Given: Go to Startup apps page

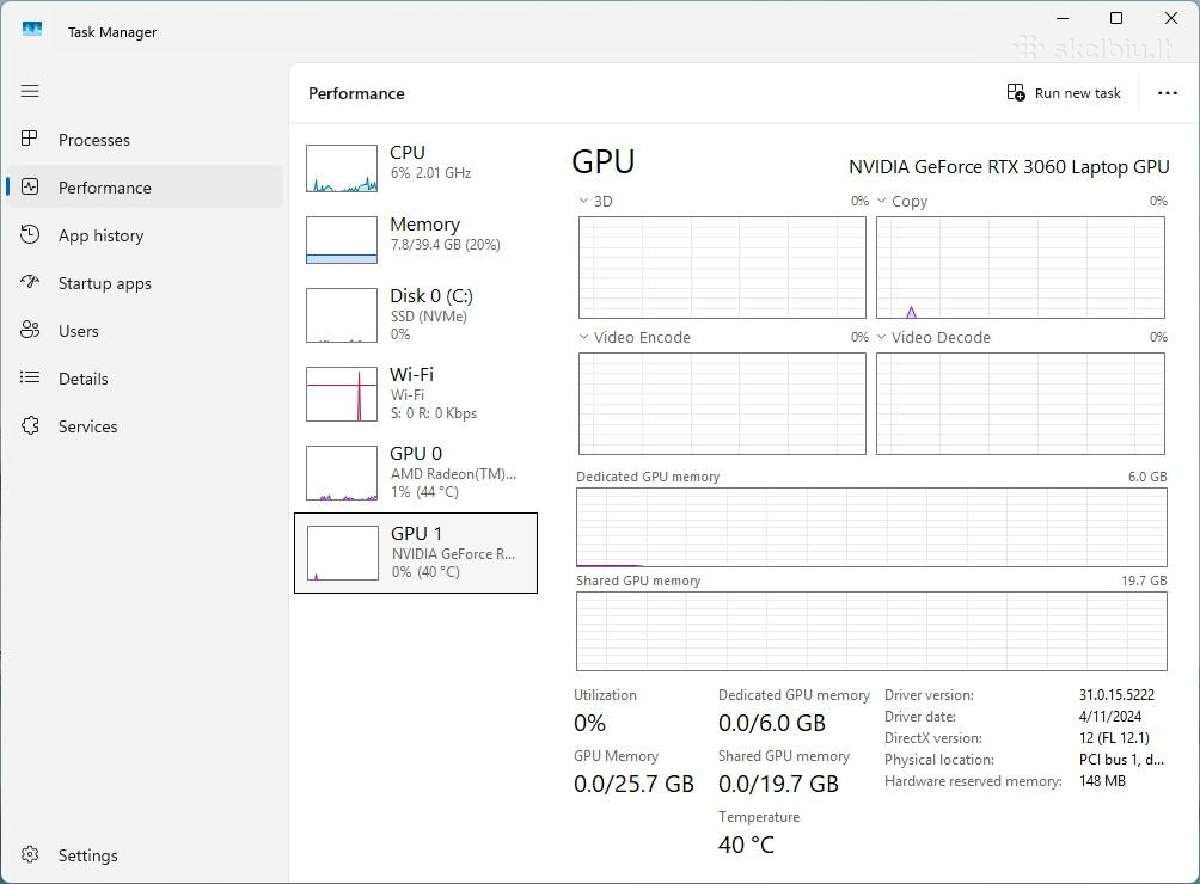Looking at the screenshot, I should click(x=145, y=284).
